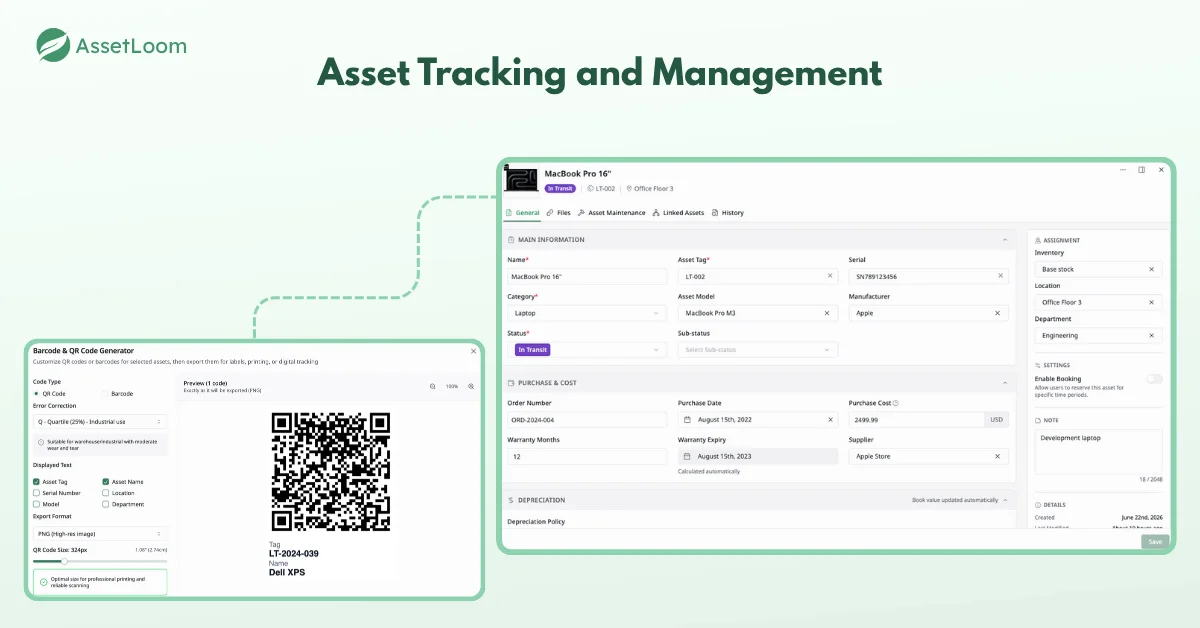The image size is (1200, 628).
Task: Uncheck the Asset Name checkbox
Action: (106, 482)
